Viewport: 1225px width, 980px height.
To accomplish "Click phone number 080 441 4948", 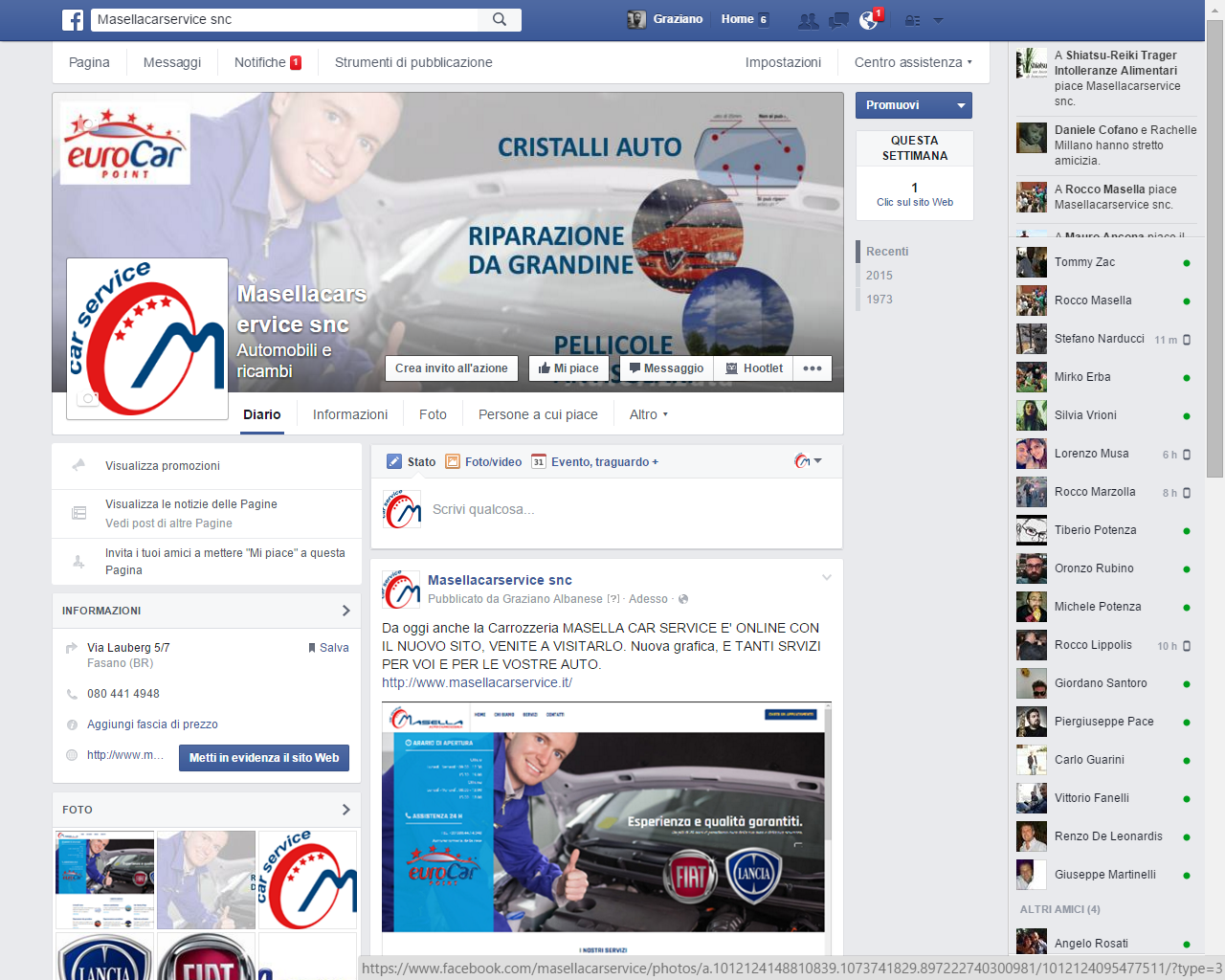I will [x=123, y=694].
